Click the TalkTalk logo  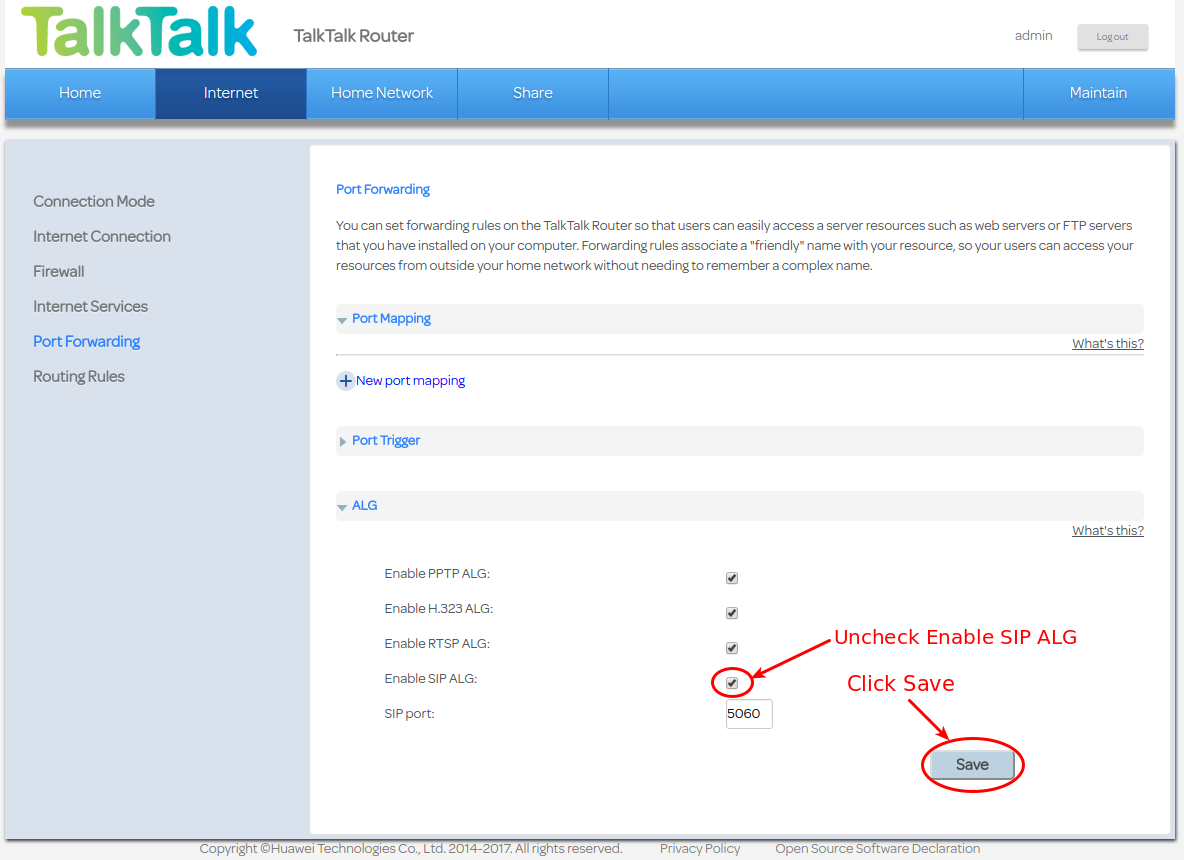click(139, 32)
